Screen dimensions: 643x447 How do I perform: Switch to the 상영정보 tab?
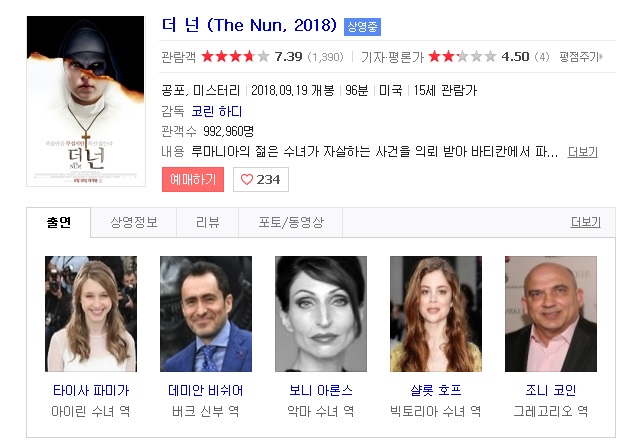[x=134, y=222]
